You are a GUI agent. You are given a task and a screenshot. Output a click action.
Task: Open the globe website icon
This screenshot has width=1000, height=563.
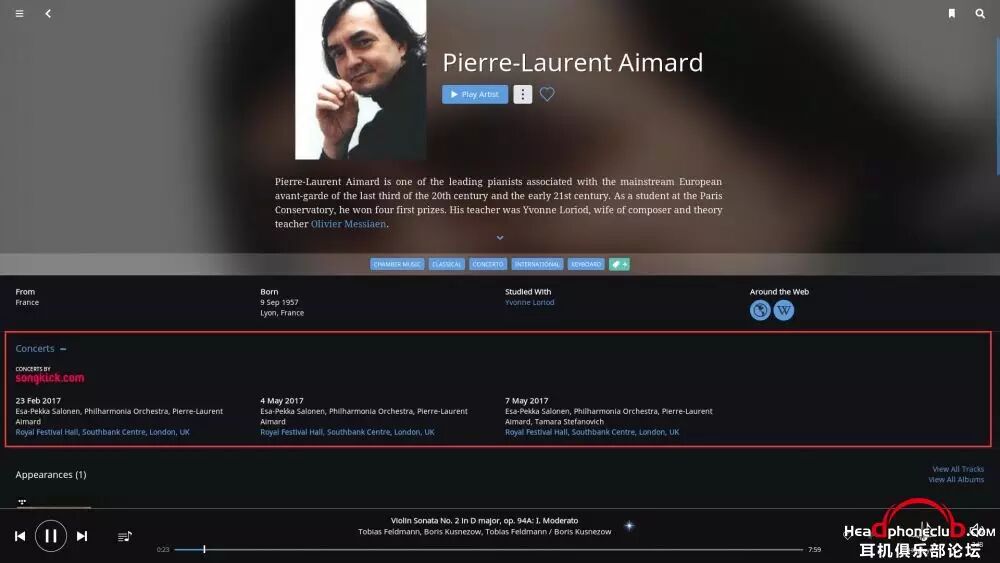click(x=760, y=311)
